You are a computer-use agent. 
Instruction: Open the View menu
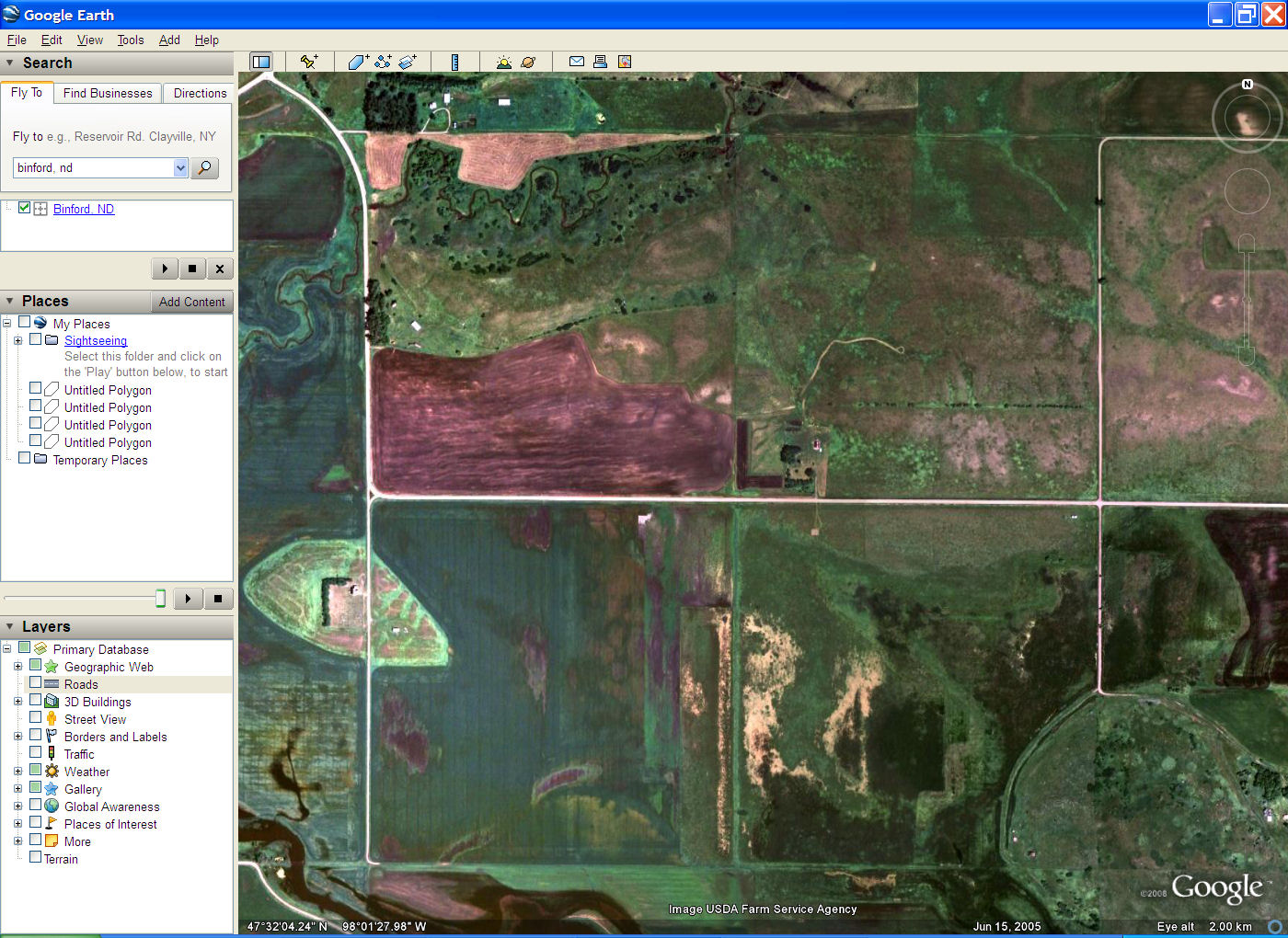point(90,40)
